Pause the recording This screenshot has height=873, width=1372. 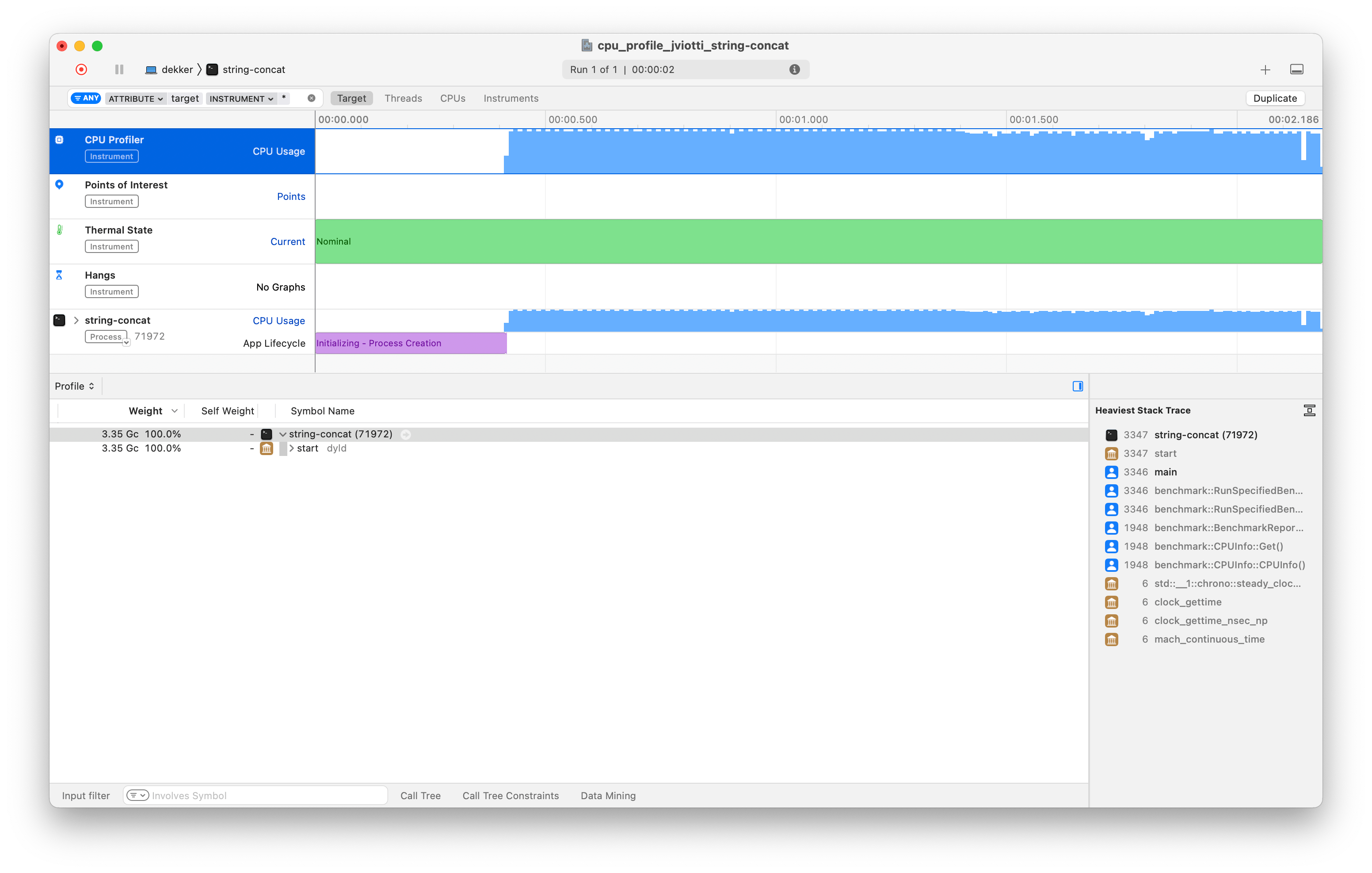(x=119, y=69)
